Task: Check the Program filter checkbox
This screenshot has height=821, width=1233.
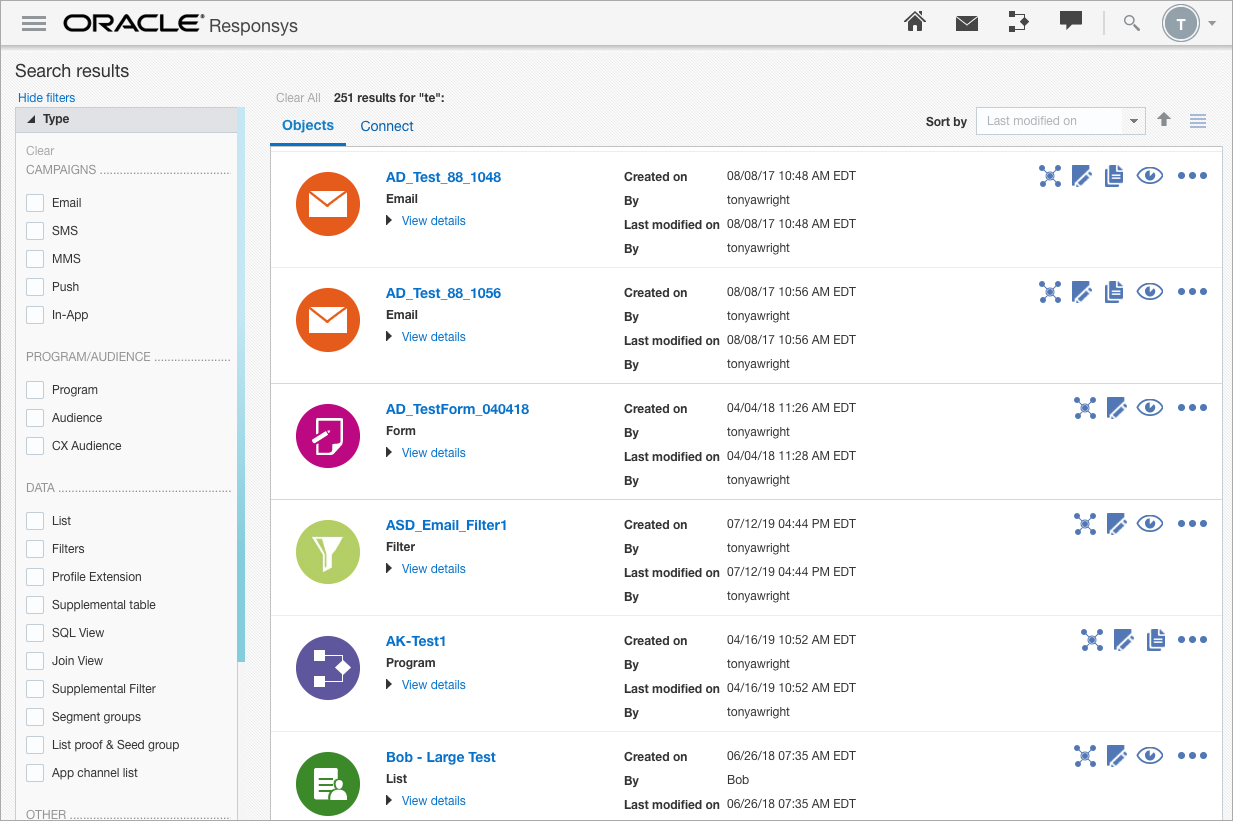Action: click(x=35, y=390)
